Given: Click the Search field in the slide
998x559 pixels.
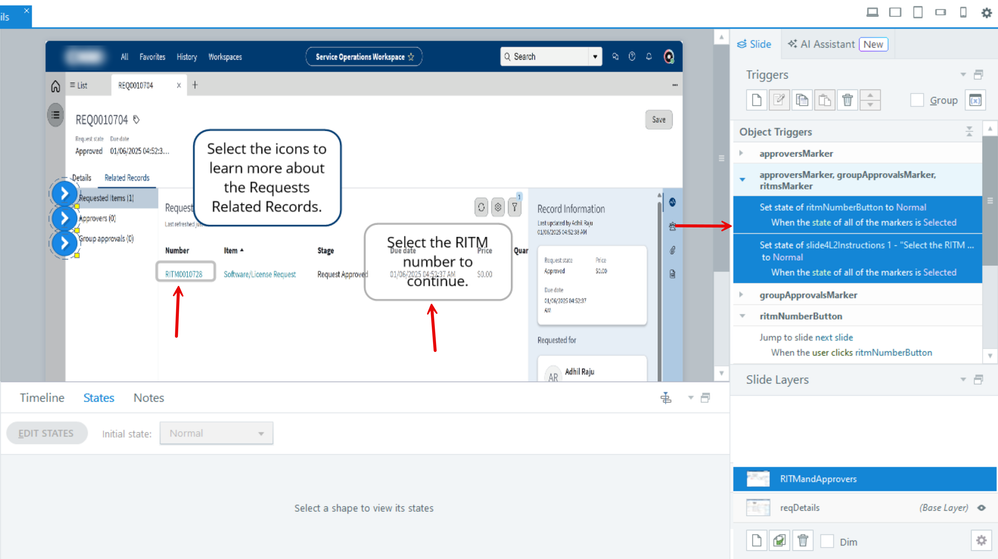Looking at the screenshot, I should tap(545, 57).
